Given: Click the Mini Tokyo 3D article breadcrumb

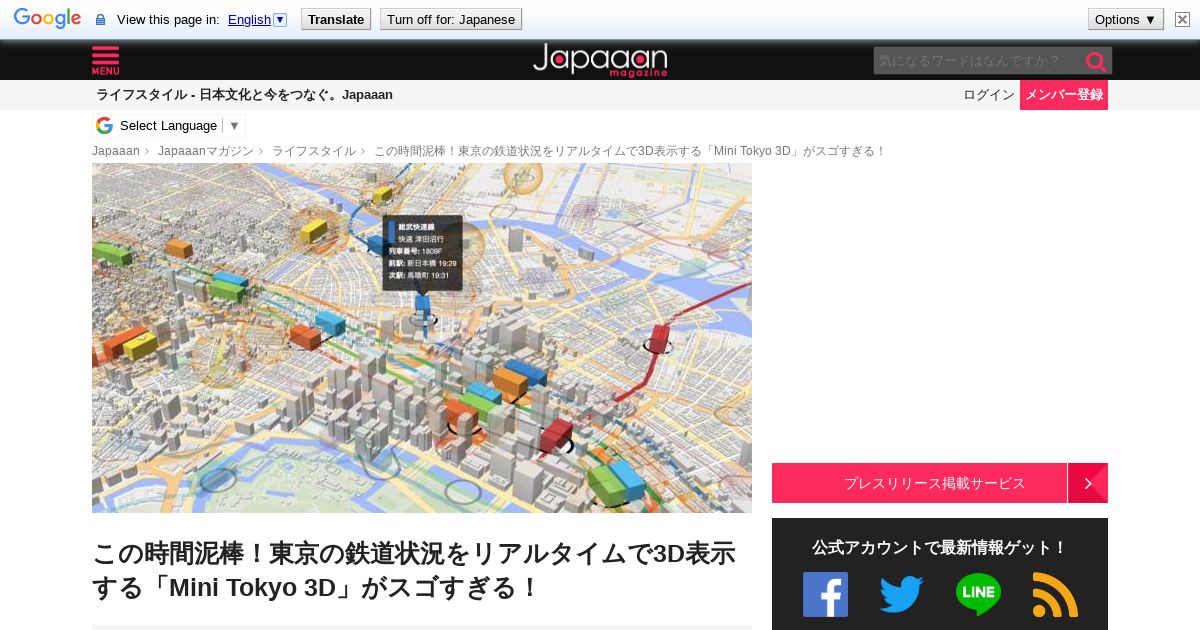Looking at the screenshot, I should point(630,151).
